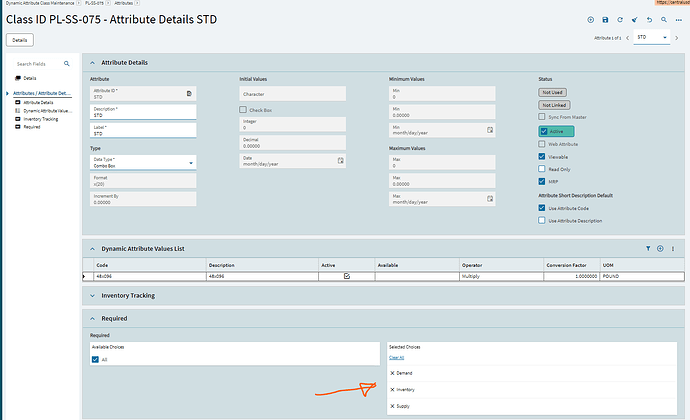Toggle Active checkbox in 48x096 row
This screenshot has height=420, width=690.
(x=347, y=276)
